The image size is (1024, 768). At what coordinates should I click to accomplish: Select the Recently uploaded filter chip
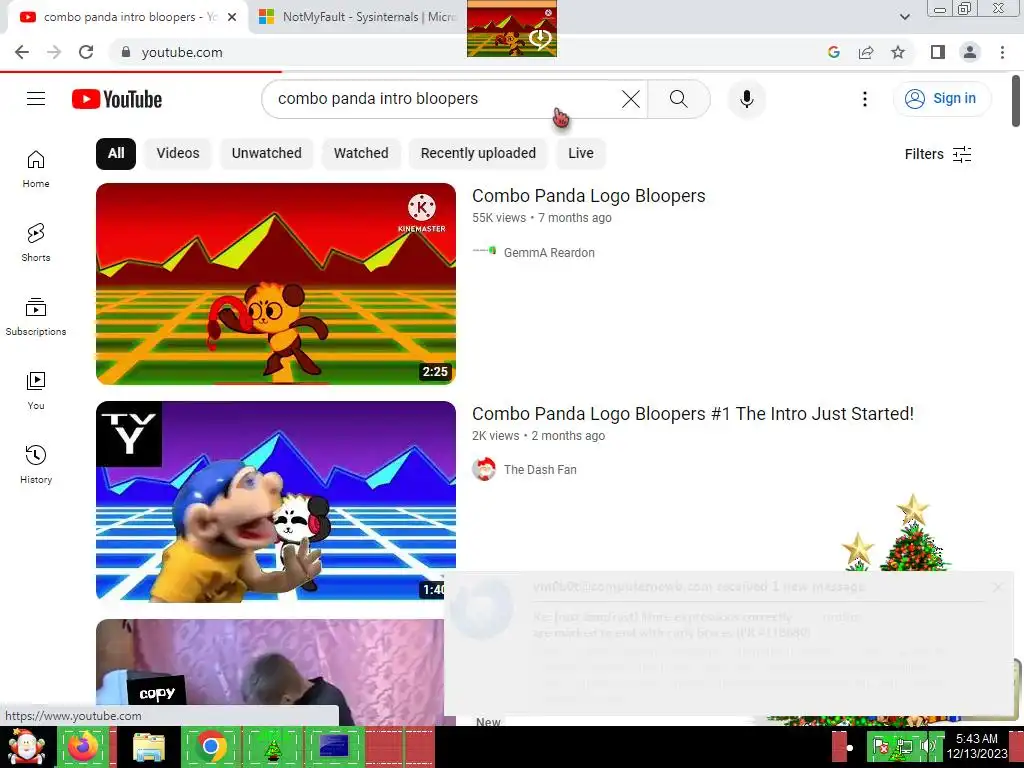(478, 153)
